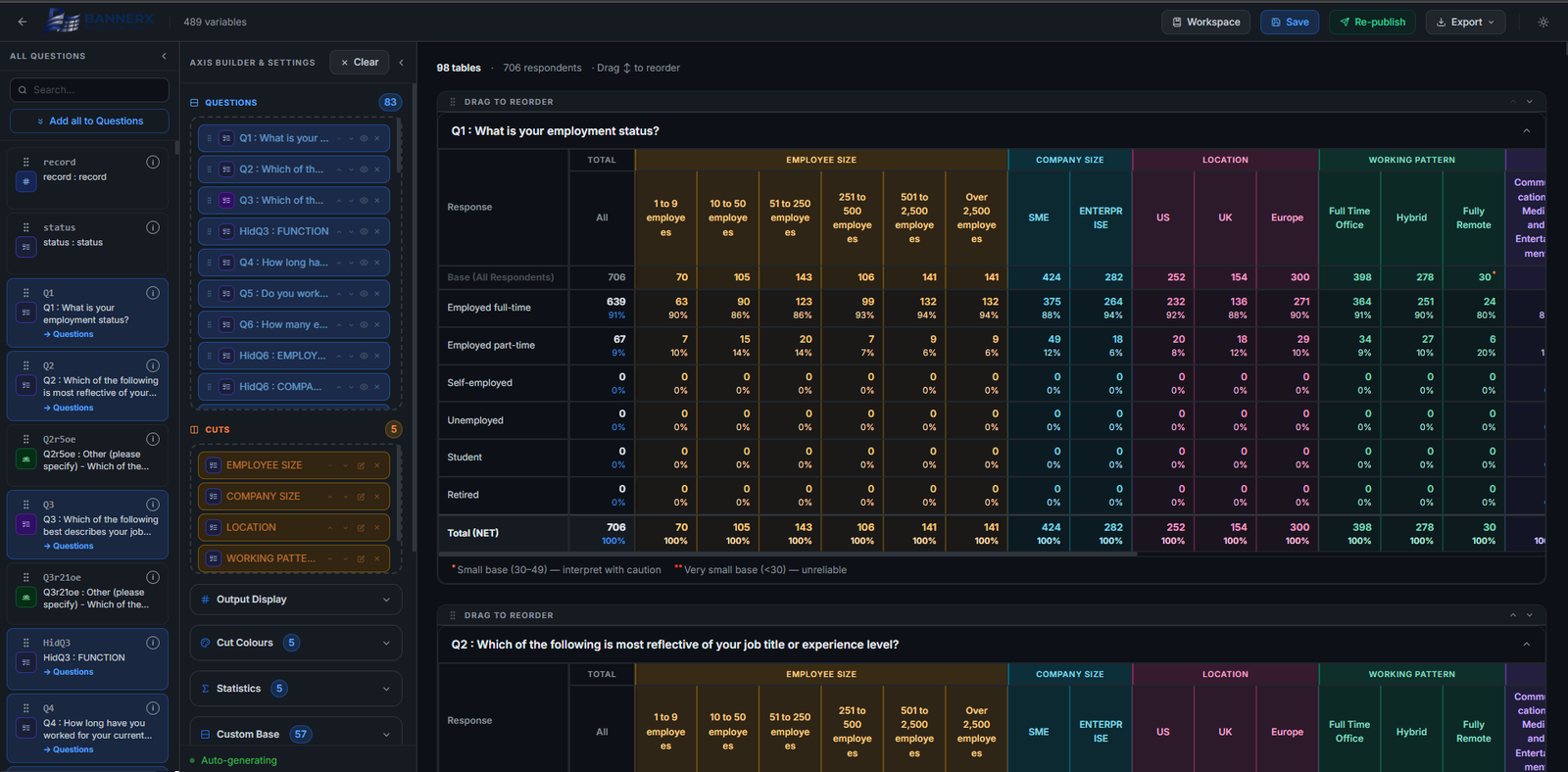Add all variables to Questions

89,121
